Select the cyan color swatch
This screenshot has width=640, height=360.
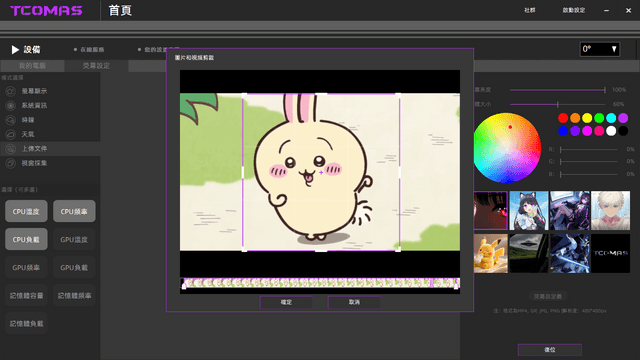click(x=611, y=118)
